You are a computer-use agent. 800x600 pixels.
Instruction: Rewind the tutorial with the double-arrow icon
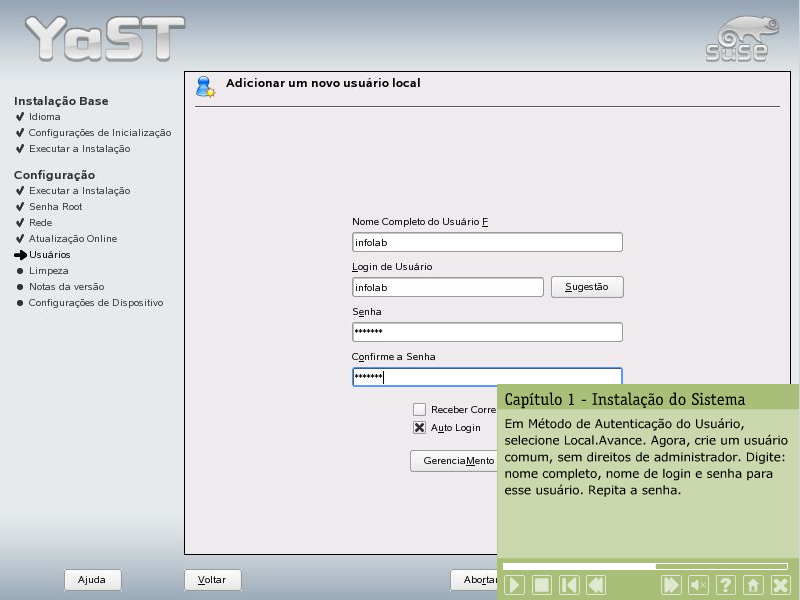click(595, 585)
